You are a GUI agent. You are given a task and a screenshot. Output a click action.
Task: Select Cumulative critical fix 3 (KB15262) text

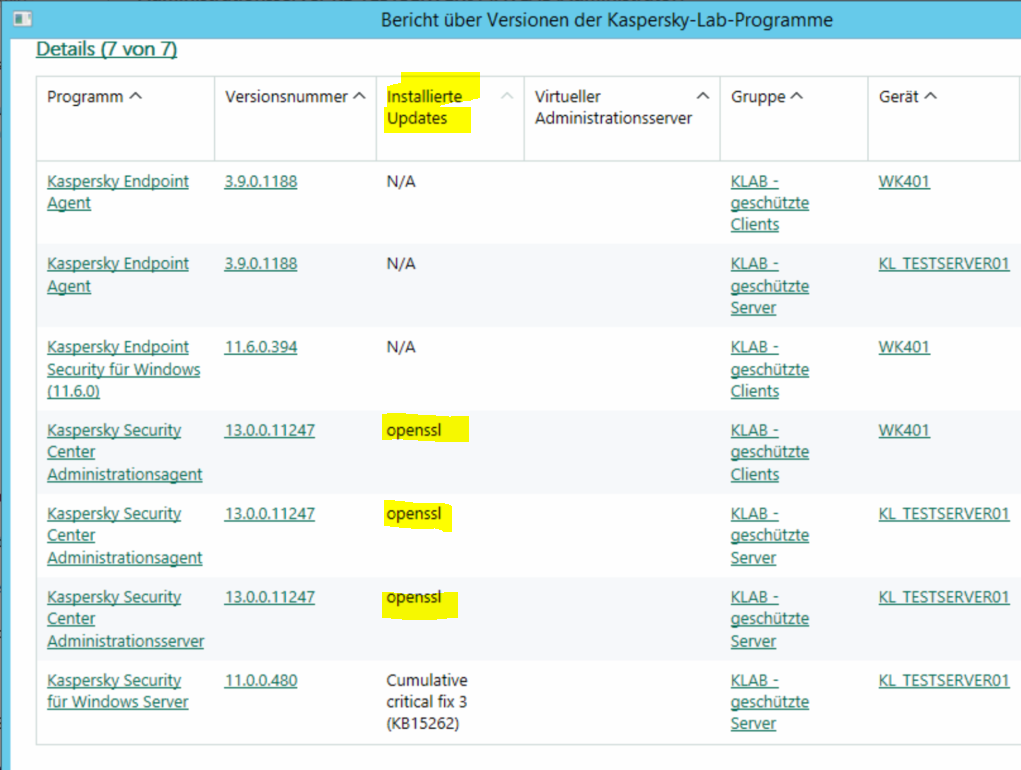click(x=427, y=702)
